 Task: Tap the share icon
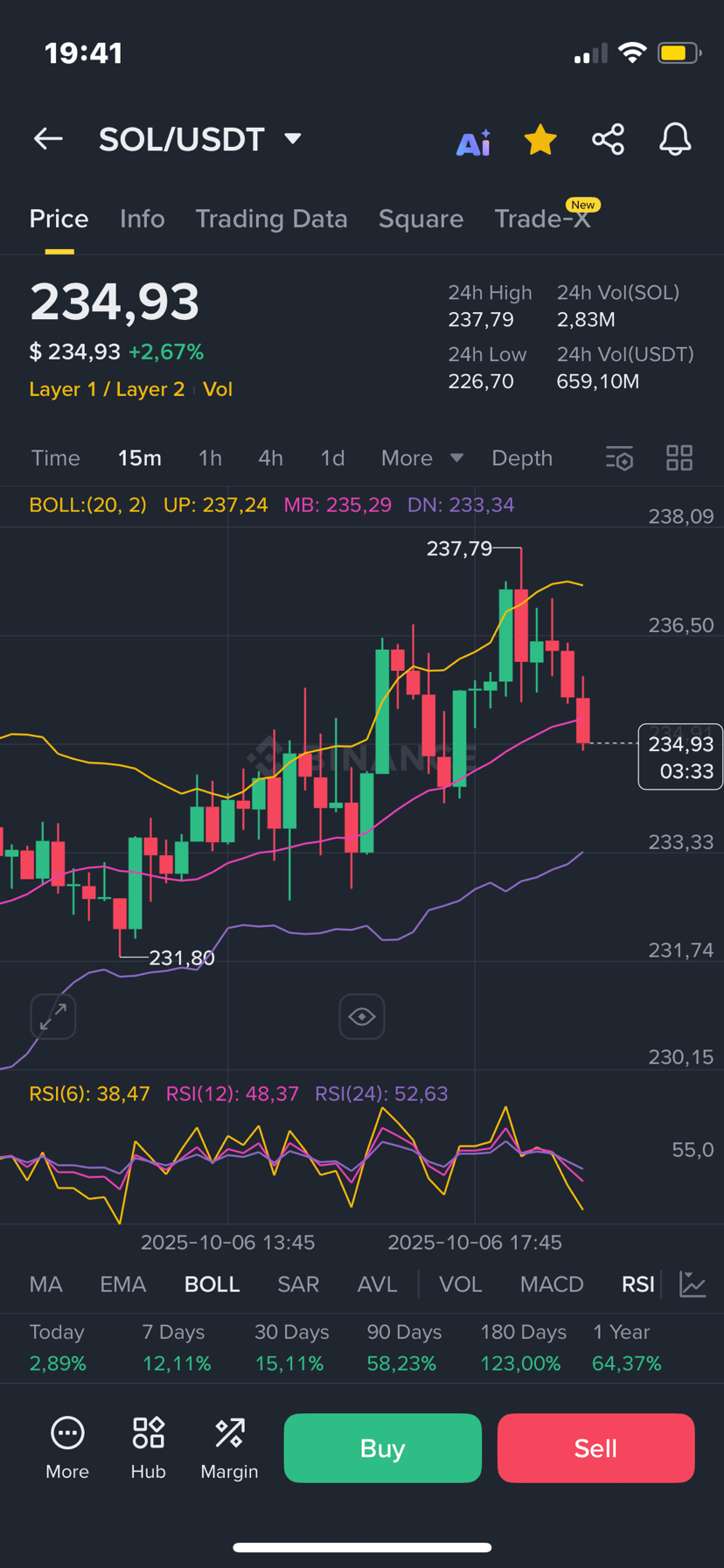[608, 139]
